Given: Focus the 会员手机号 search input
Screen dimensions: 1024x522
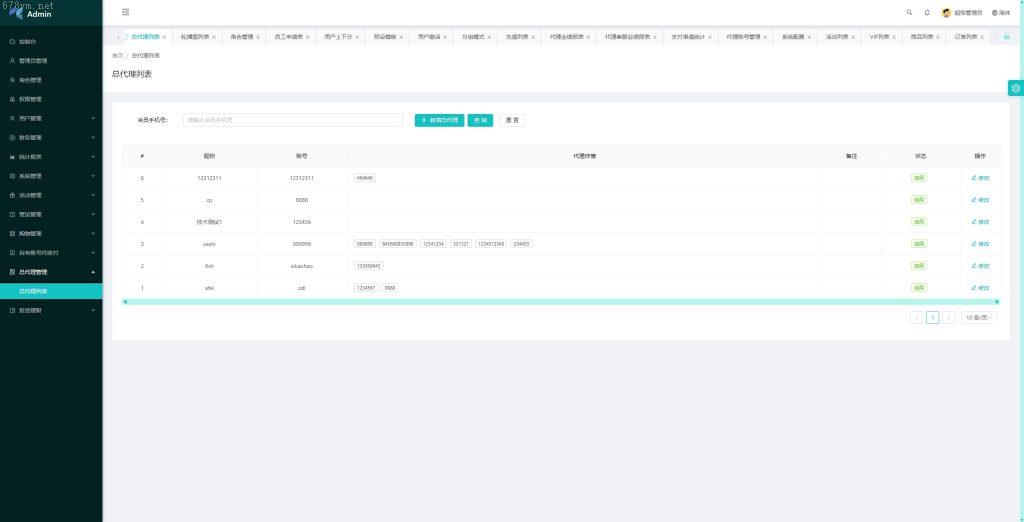Looking at the screenshot, I should (x=293, y=120).
